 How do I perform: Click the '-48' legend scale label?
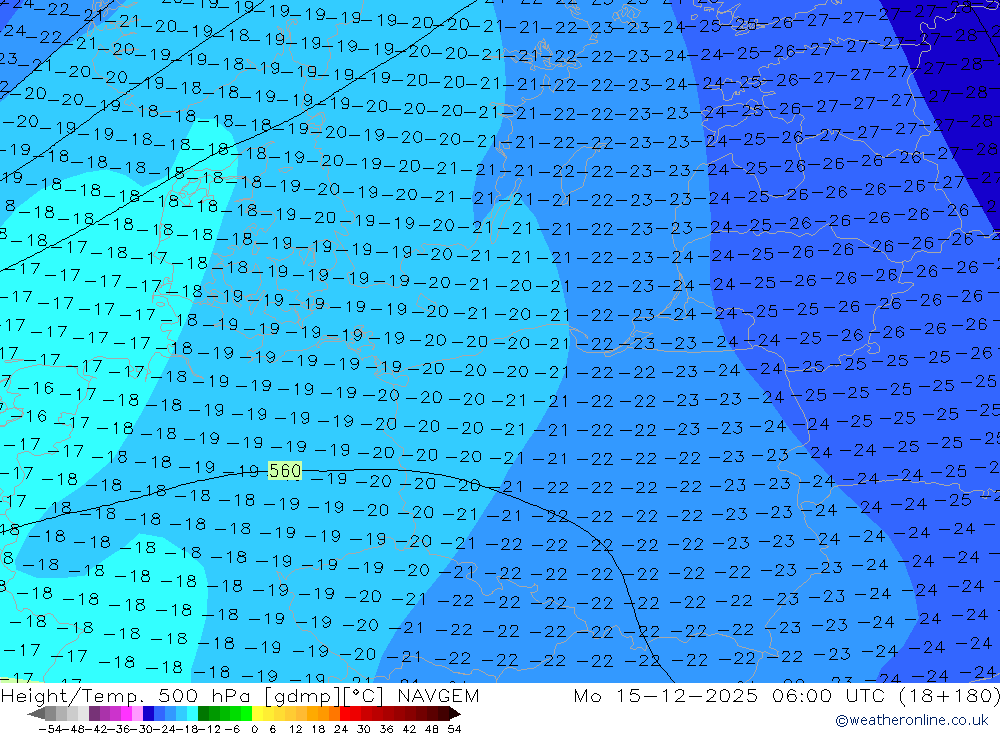[x=74, y=729]
